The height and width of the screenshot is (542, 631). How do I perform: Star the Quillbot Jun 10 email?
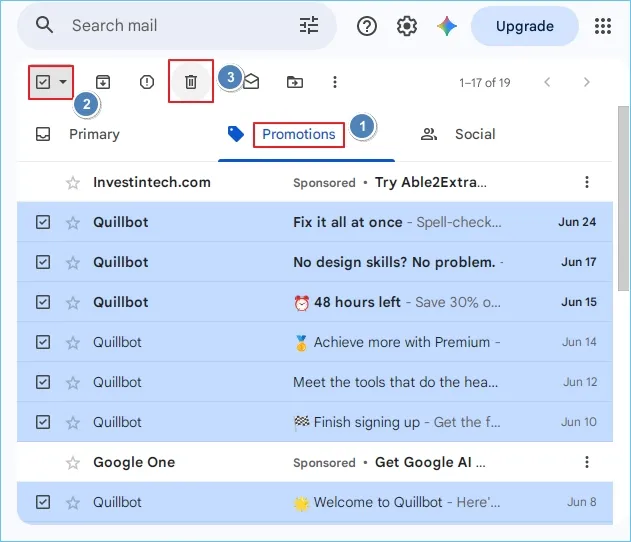tap(73, 423)
